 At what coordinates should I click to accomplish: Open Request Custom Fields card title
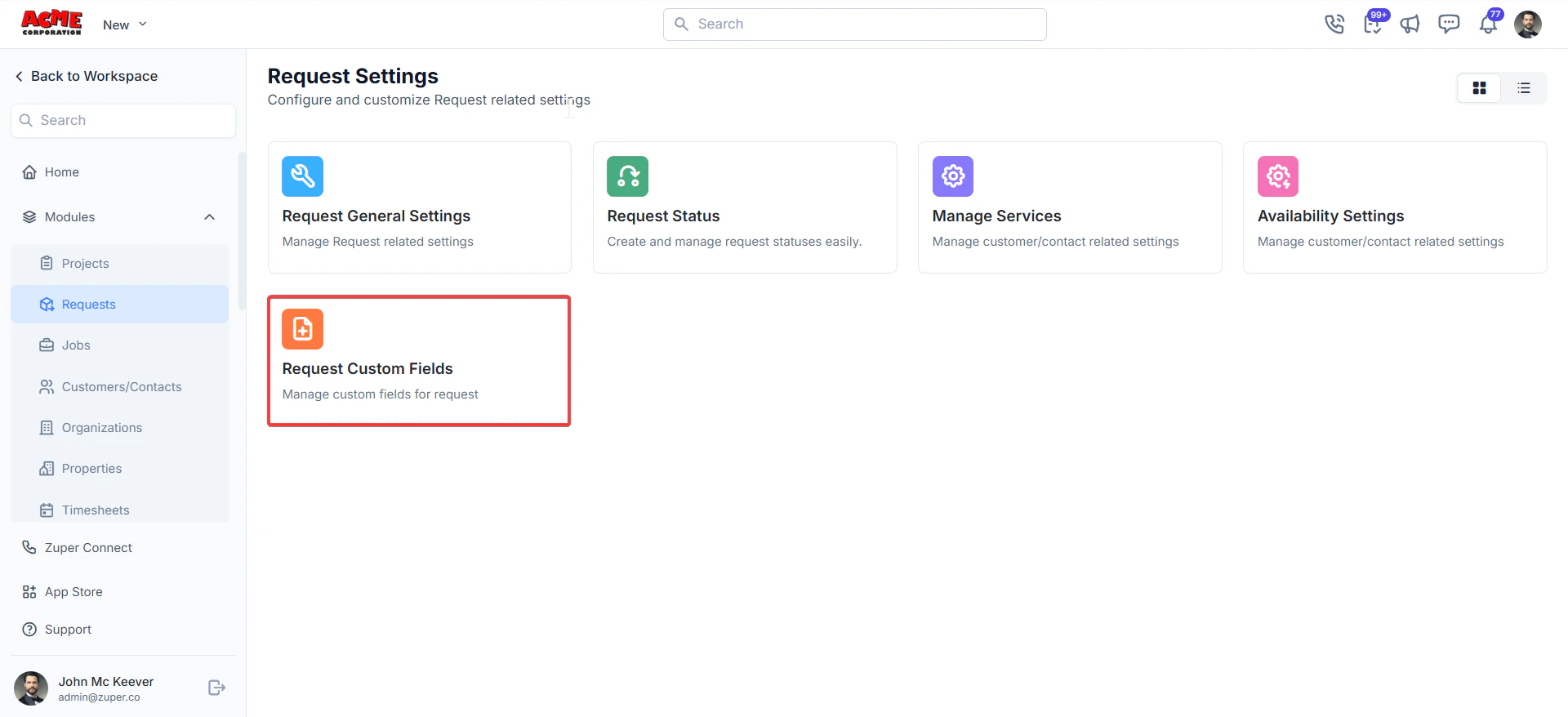click(x=367, y=368)
